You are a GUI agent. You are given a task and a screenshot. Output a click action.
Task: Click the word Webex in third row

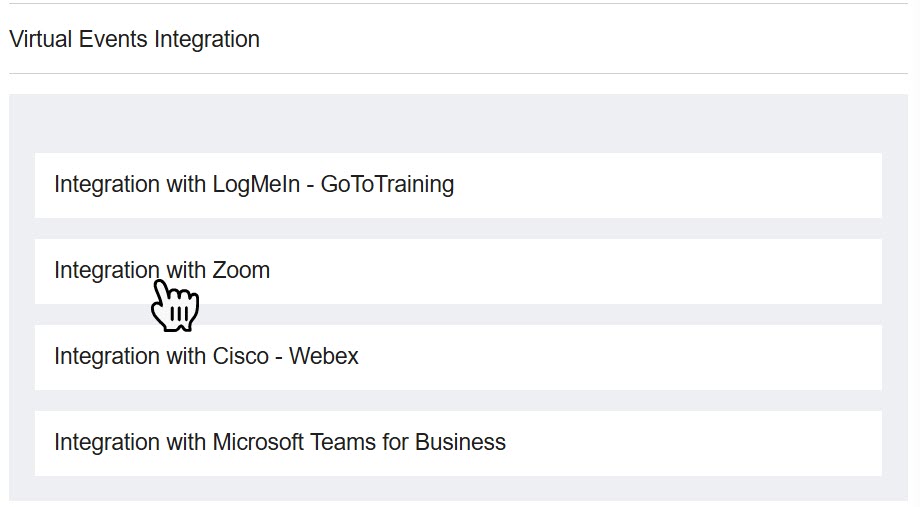(x=324, y=357)
